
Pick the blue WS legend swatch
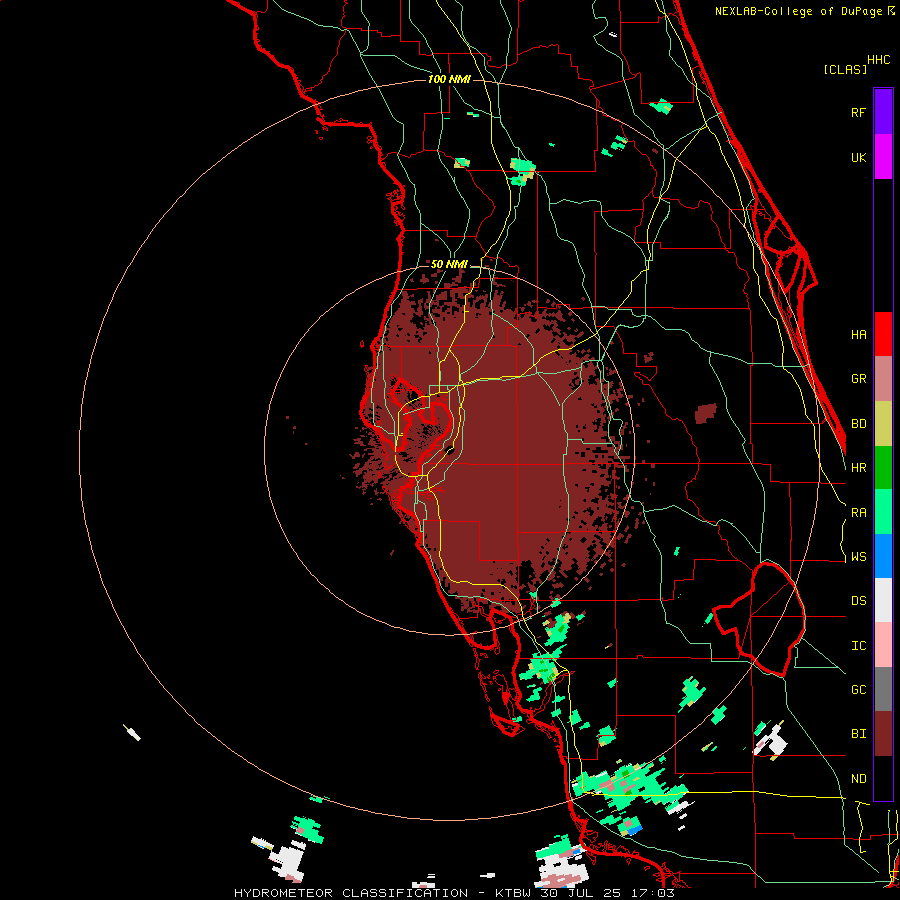coord(883,556)
